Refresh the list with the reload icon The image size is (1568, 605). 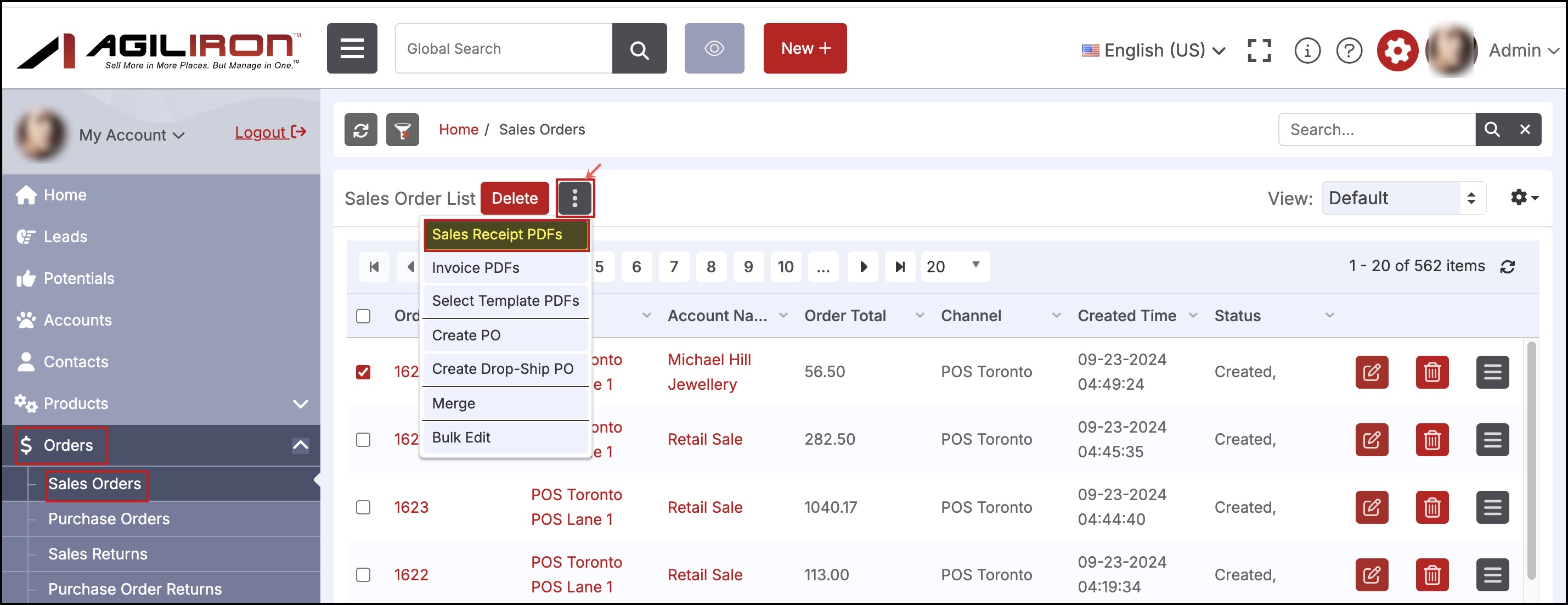coord(361,130)
